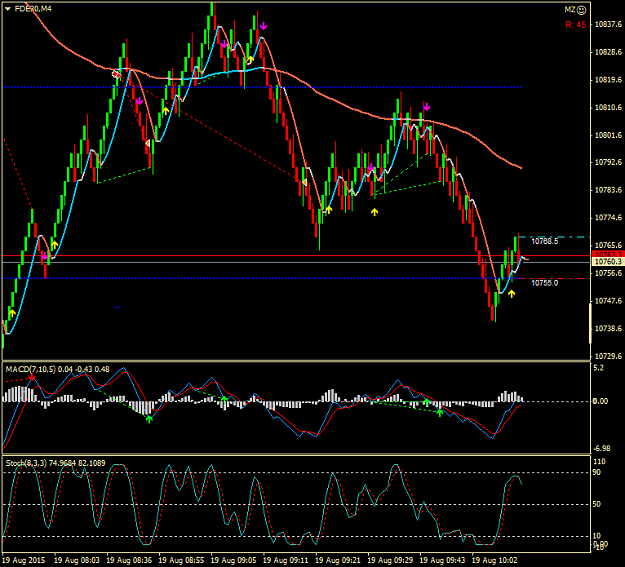Viewport: 625px width, 567px height.
Task: Select the red down arrow in MACD panel
Action: (32, 377)
